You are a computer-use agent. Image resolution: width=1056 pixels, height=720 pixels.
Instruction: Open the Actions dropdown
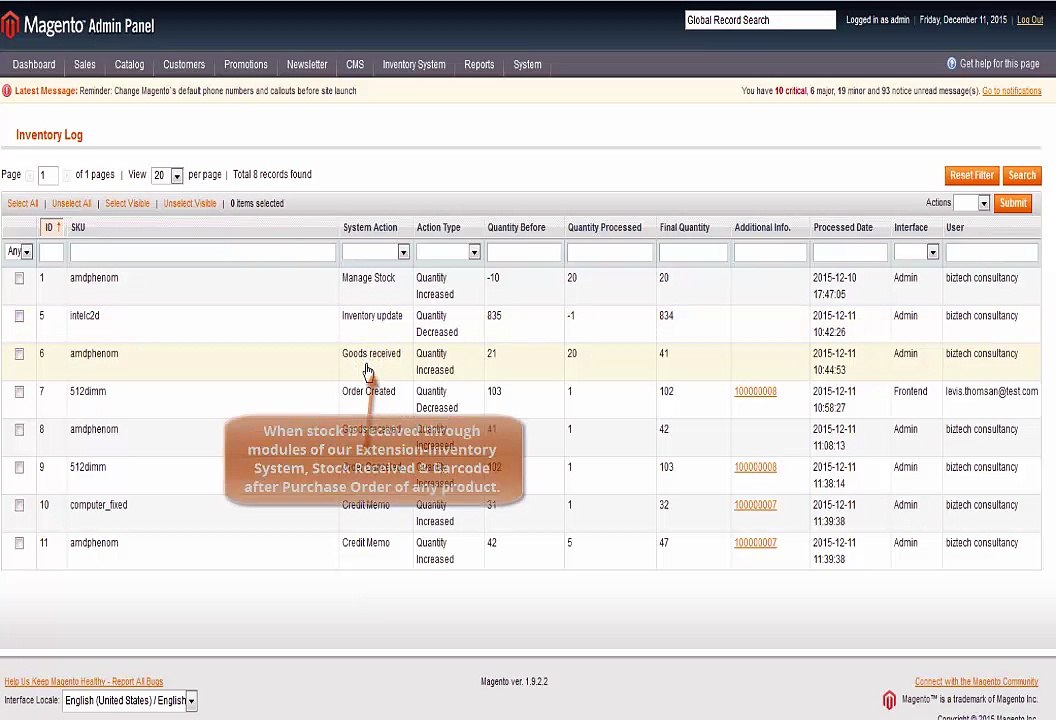click(971, 203)
